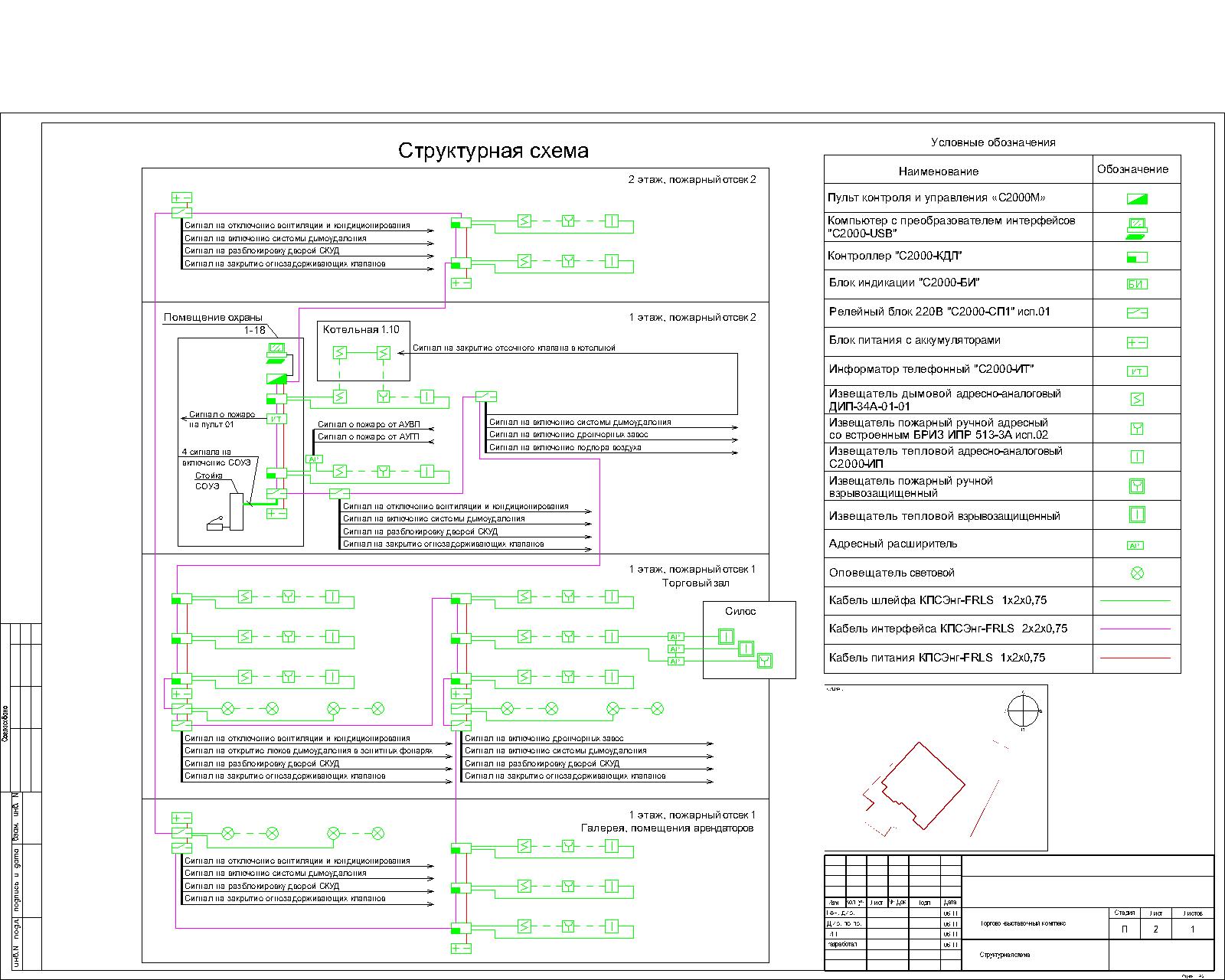The image size is (1225, 980).
Task: Select the 'Наименование' column header
Action: [939, 171]
